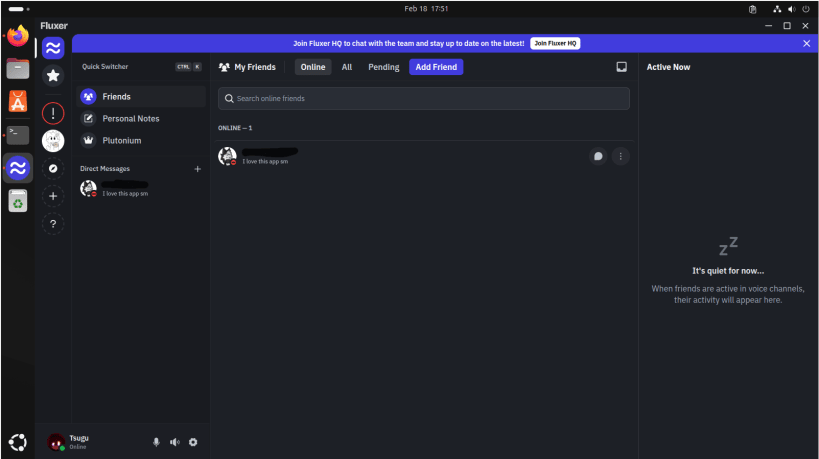The height and width of the screenshot is (459, 819).
Task: Open the starred favorites icon
Action: click(x=53, y=76)
